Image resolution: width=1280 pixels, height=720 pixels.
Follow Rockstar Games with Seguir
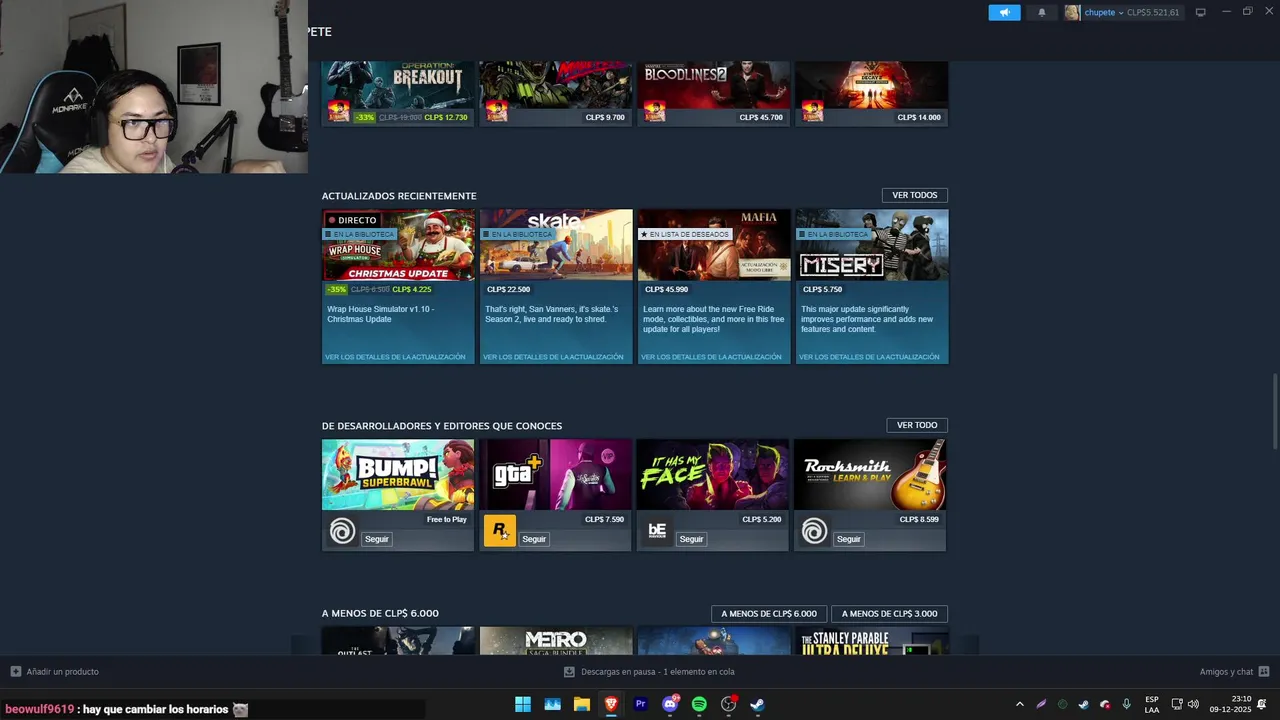pyautogui.click(x=534, y=539)
